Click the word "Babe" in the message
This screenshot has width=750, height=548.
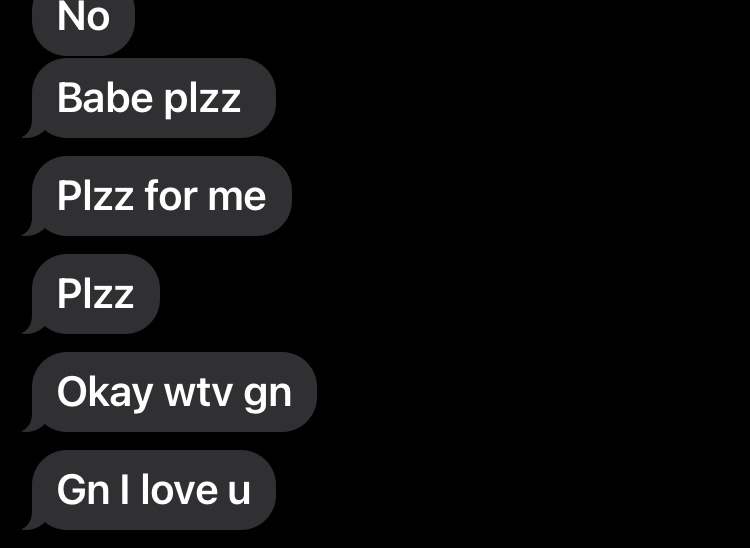click(105, 97)
